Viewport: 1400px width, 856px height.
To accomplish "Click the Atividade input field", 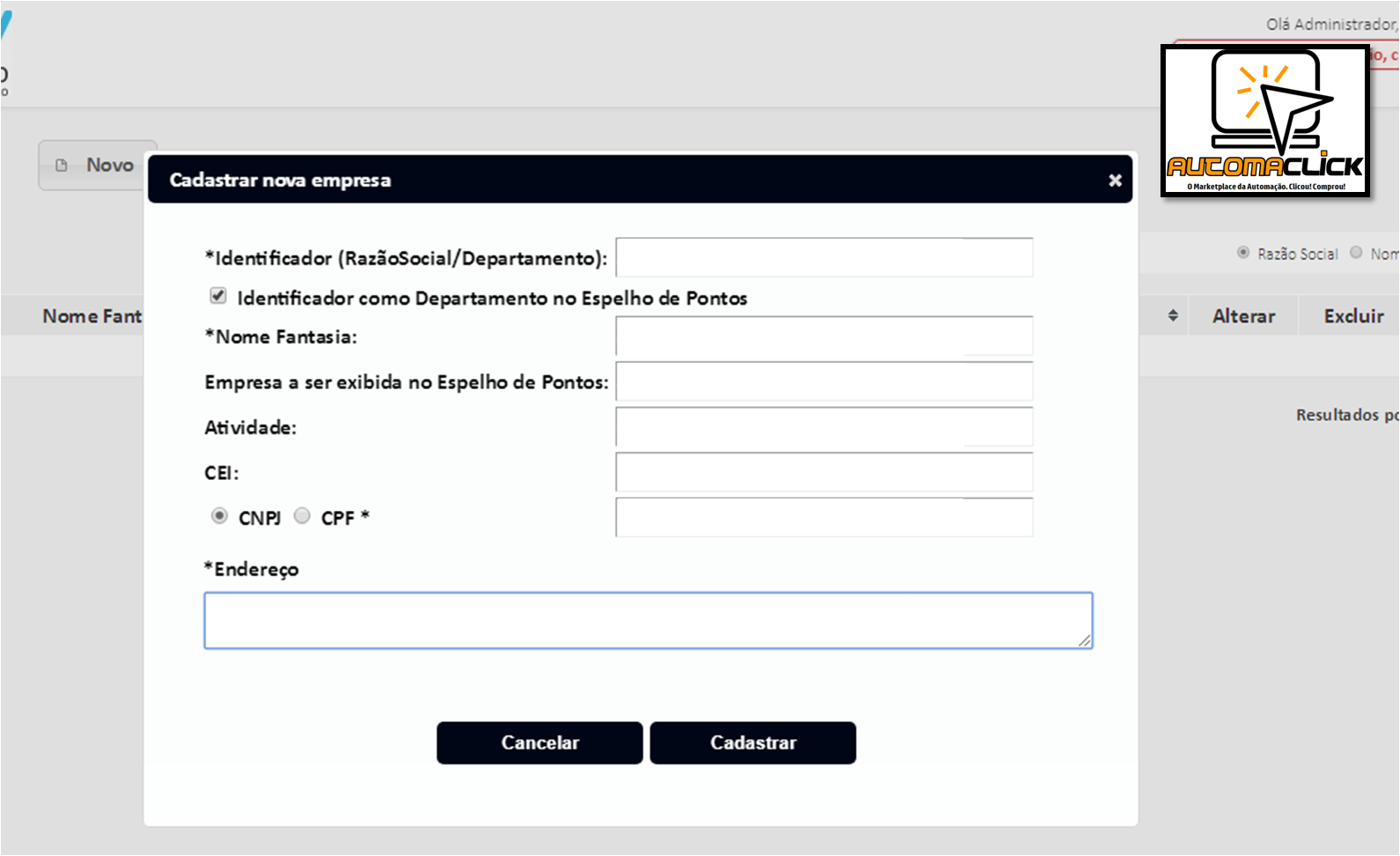I will point(824,427).
